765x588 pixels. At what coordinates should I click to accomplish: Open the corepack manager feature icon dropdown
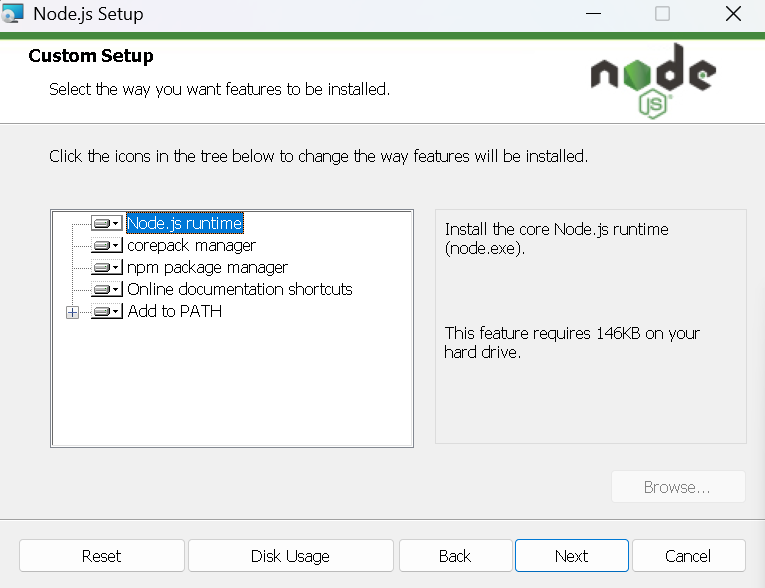106,245
